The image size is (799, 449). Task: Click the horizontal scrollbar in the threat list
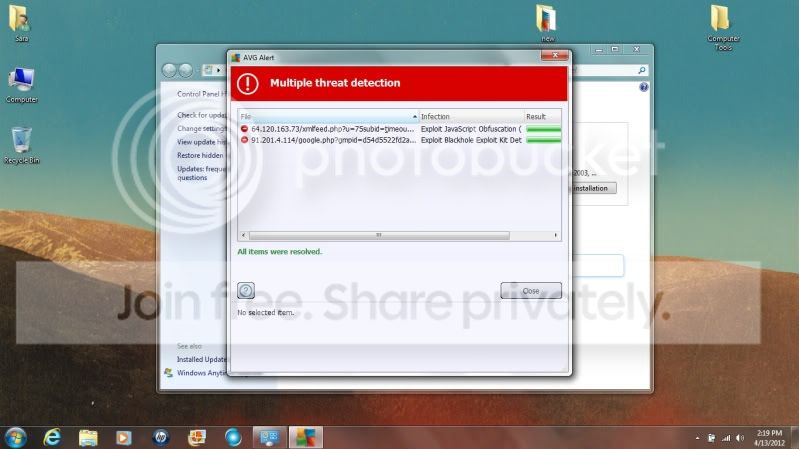pyautogui.click(x=378, y=235)
